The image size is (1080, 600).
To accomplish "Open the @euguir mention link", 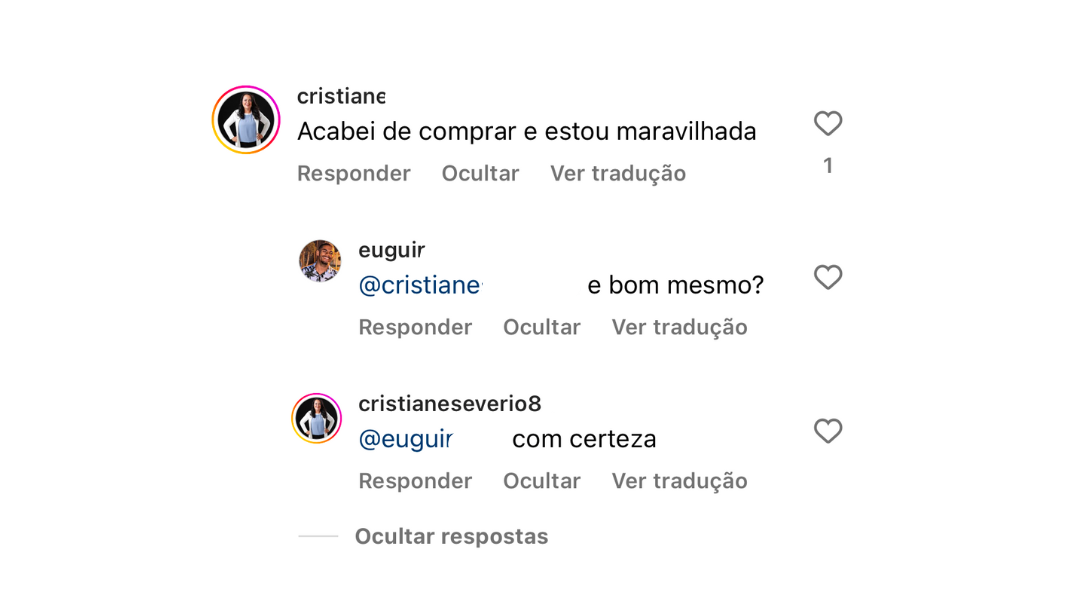I will pyautogui.click(x=405, y=438).
